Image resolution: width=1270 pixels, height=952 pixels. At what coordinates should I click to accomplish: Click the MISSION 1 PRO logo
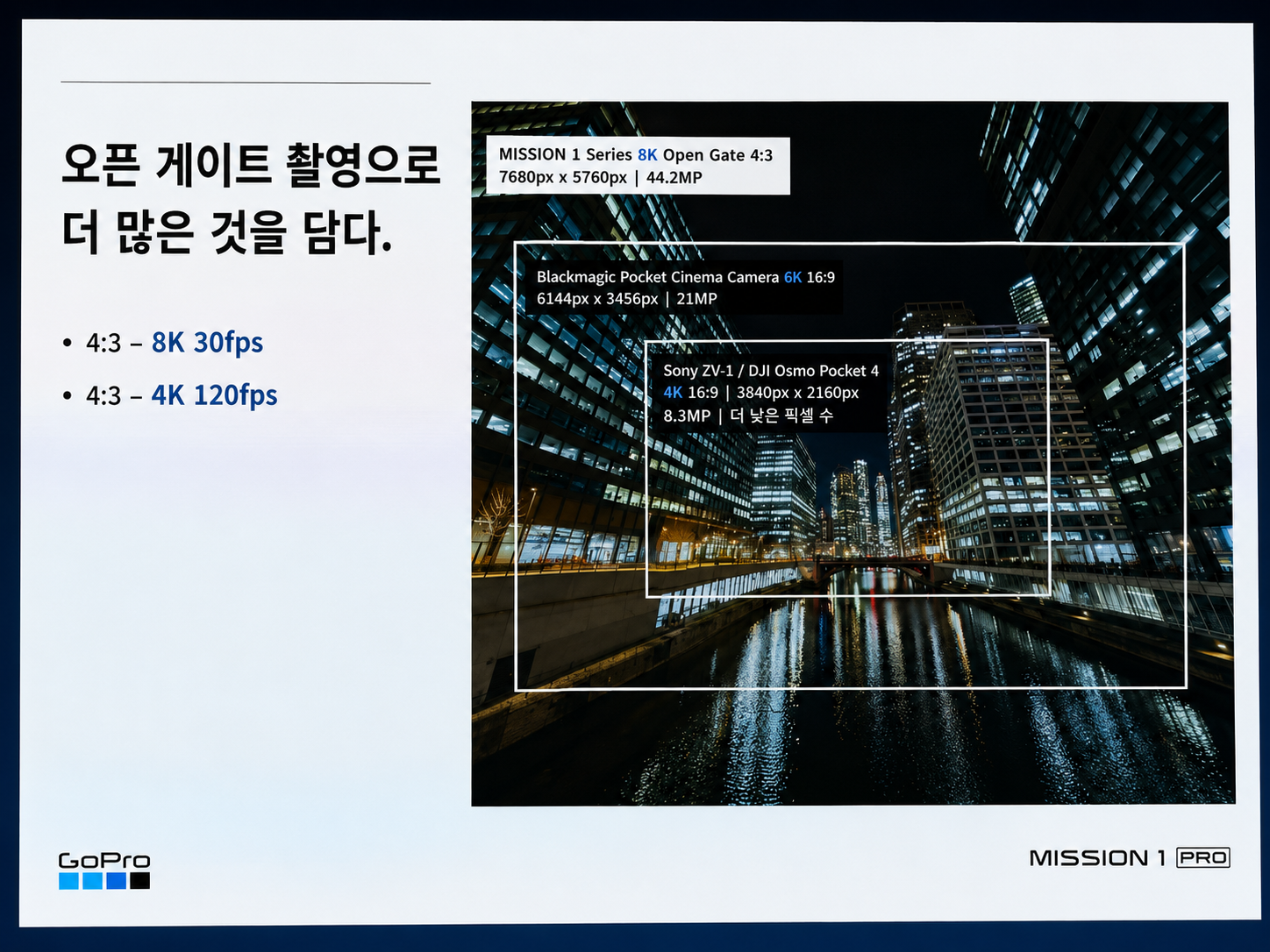(1130, 857)
